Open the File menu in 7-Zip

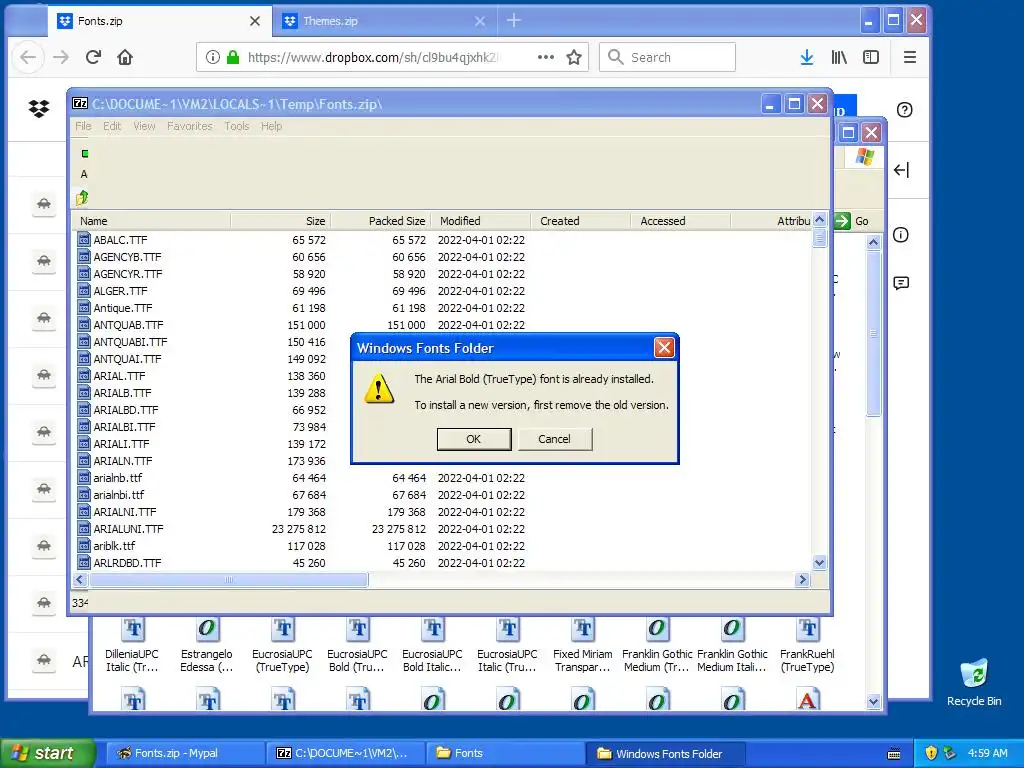click(x=83, y=126)
